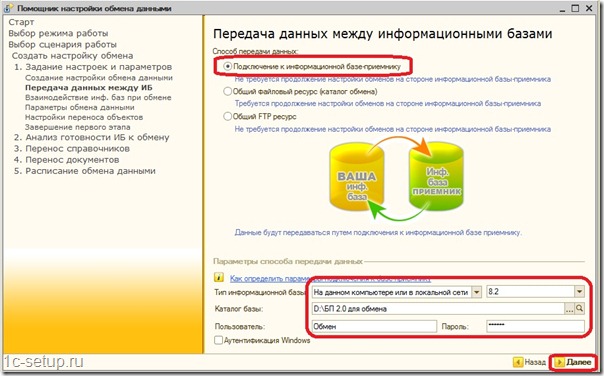Click the 'Требуется продолжение настройки обменов' hint text
Screen dimensions: 604x376
pyautogui.click(x=388, y=103)
